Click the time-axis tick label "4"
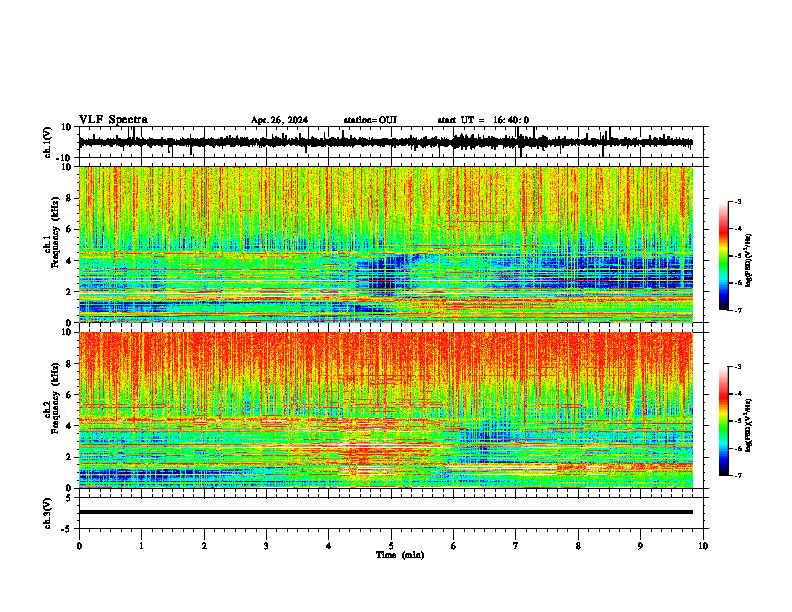Screen dimensions: 792x612 (x=329, y=546)
